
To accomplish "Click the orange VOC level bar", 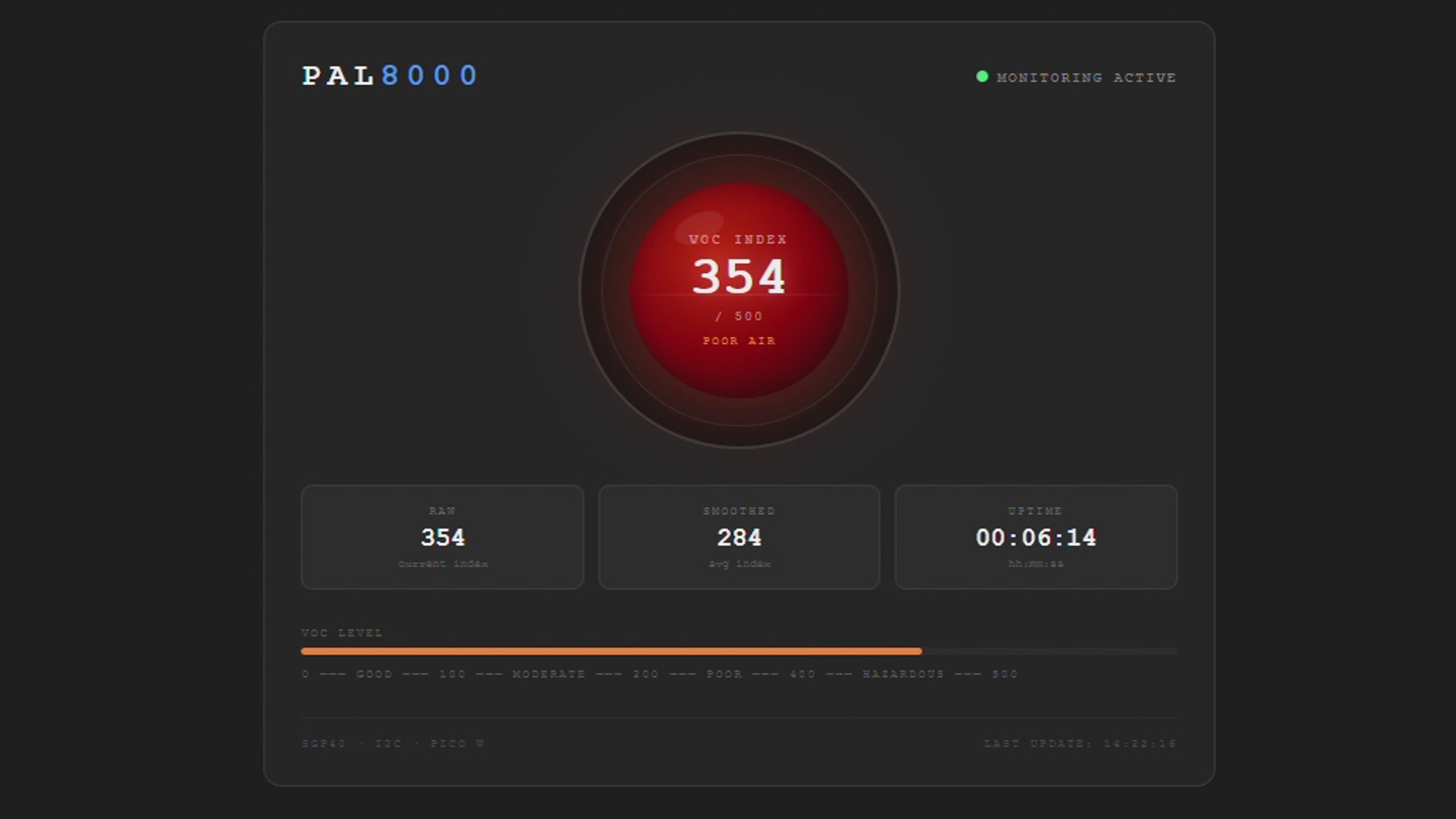I will coord(610,651).
